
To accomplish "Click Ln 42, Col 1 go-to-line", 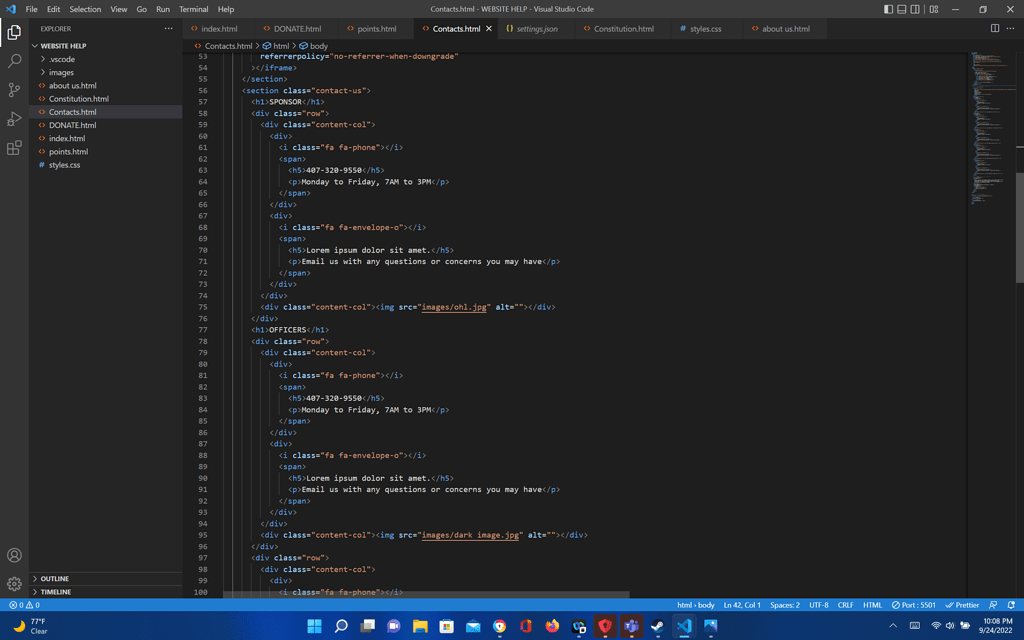I will click(742, 605).
